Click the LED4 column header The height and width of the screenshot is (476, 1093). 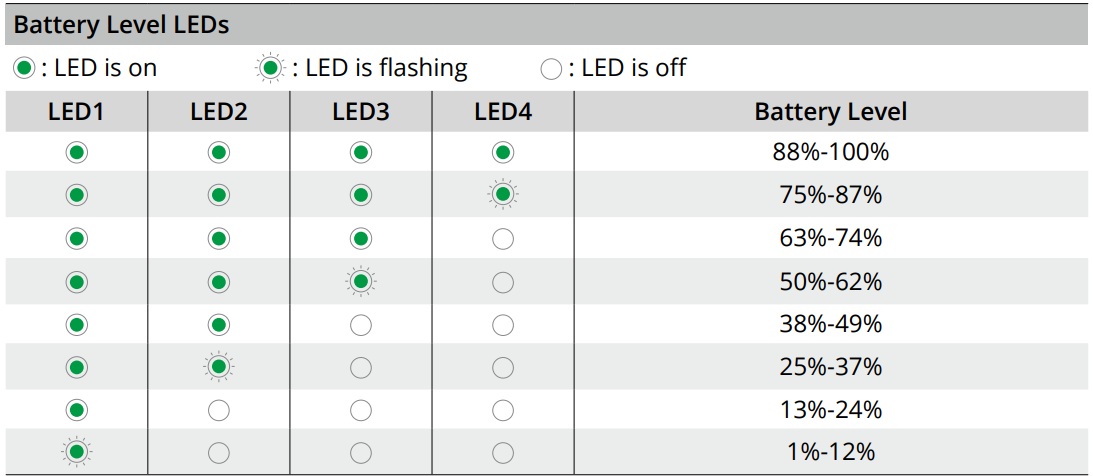tap(503, 111)
